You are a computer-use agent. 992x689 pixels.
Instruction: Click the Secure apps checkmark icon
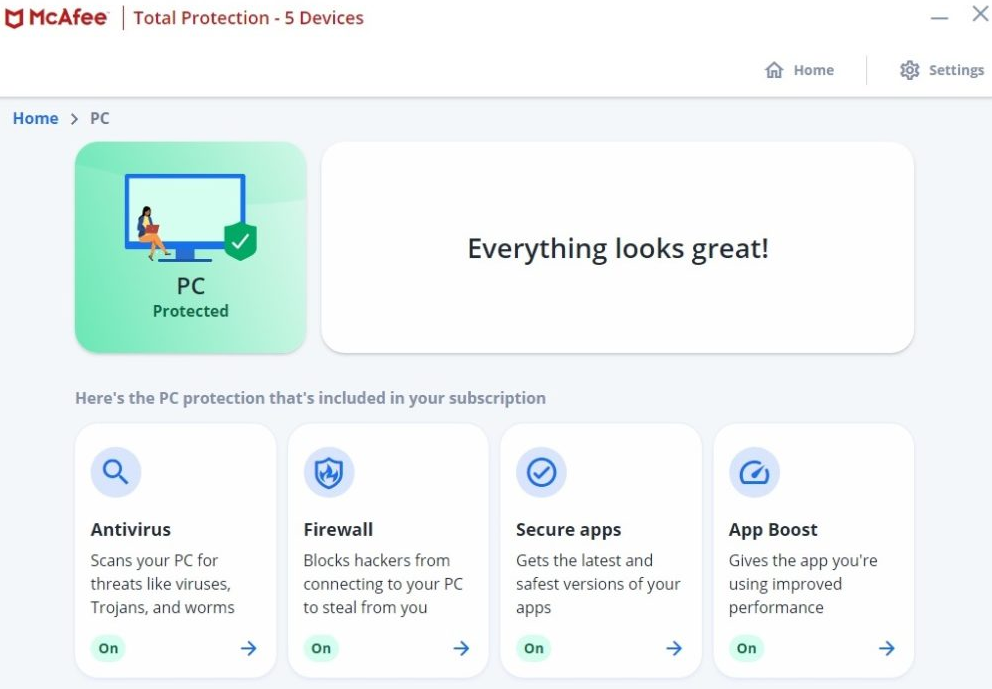pyautogui.click(x=541, y=472)
